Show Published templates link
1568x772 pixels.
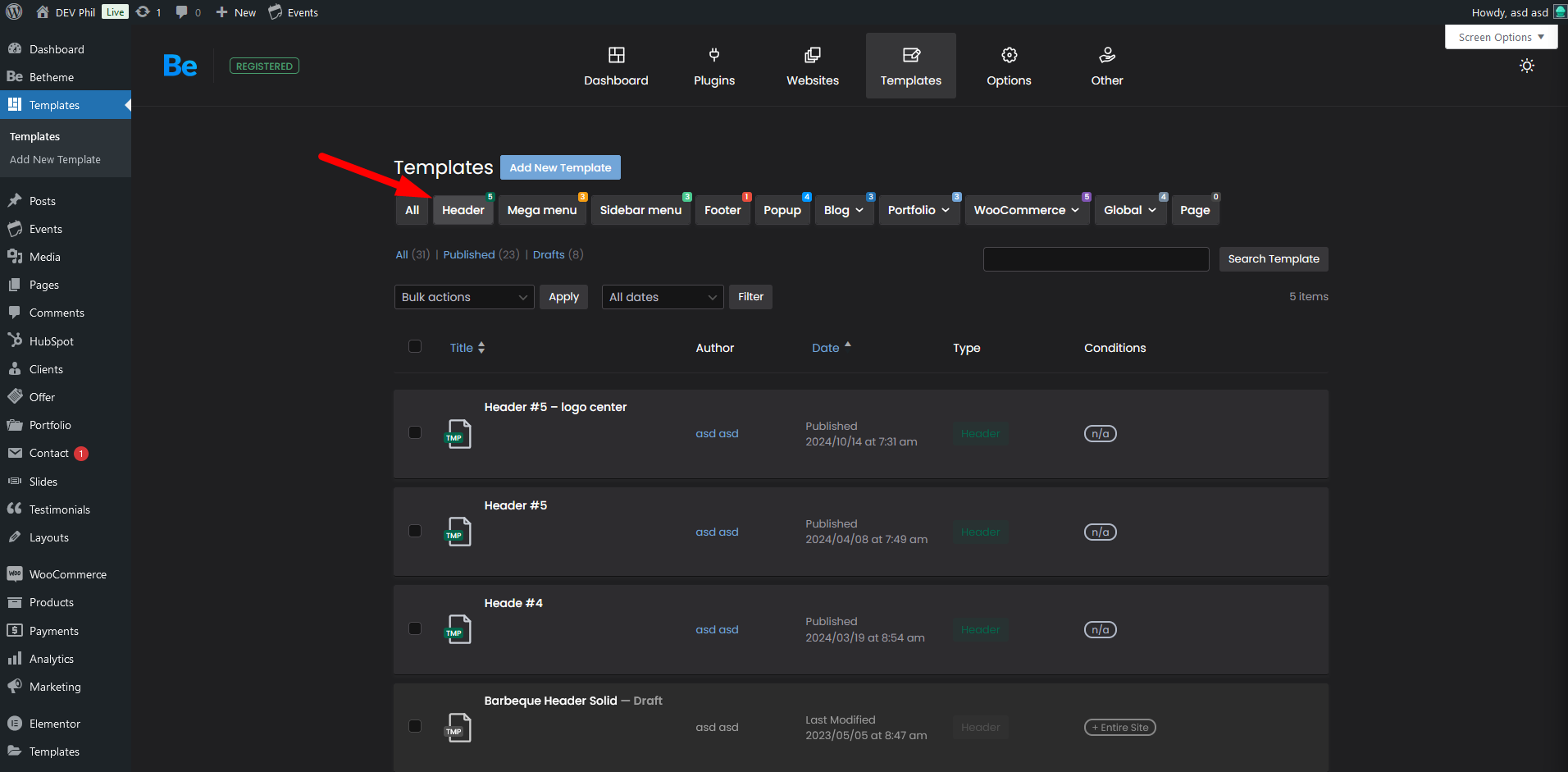(469, 254)
